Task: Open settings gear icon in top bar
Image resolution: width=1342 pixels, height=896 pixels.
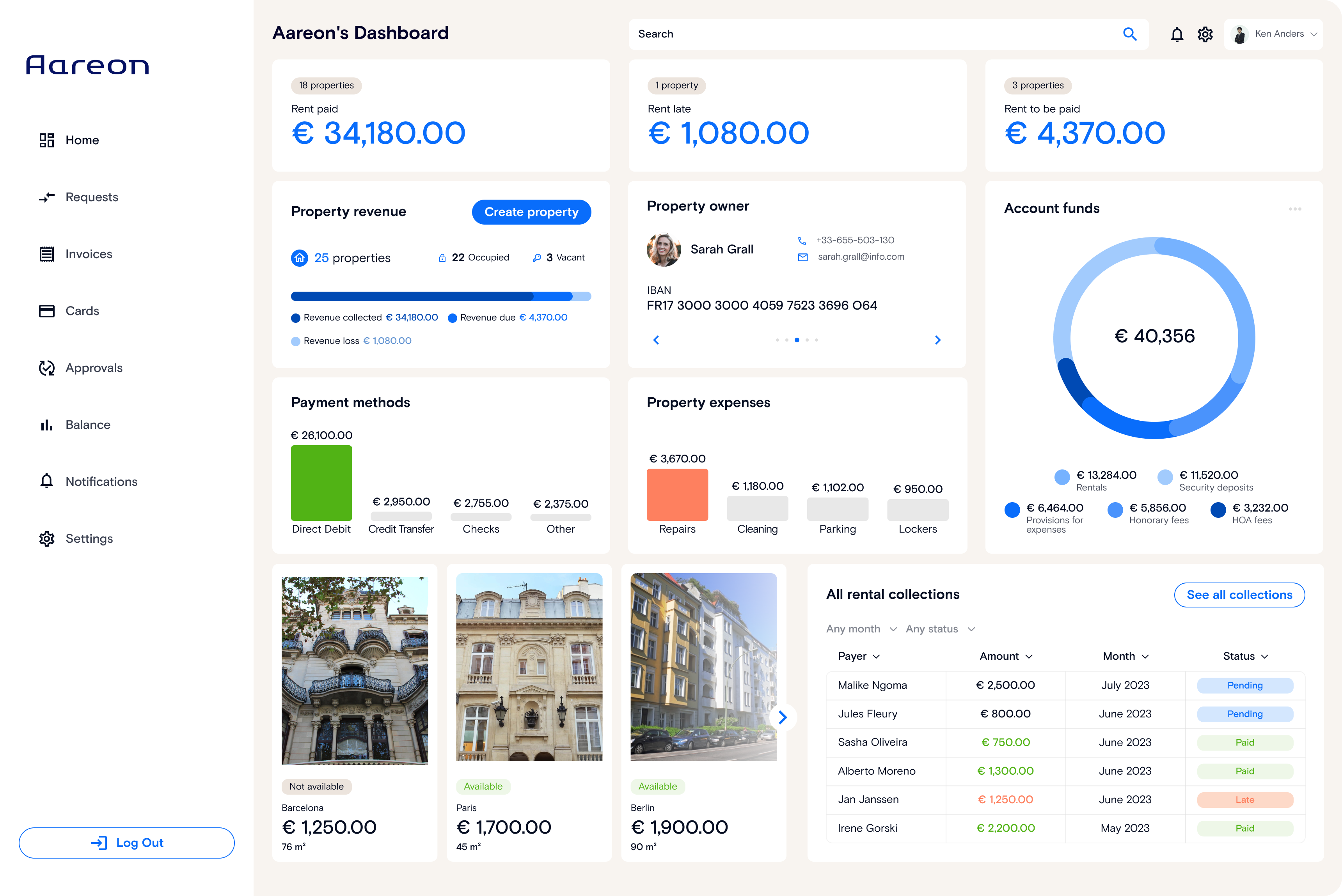Action: pos(1205,35)
